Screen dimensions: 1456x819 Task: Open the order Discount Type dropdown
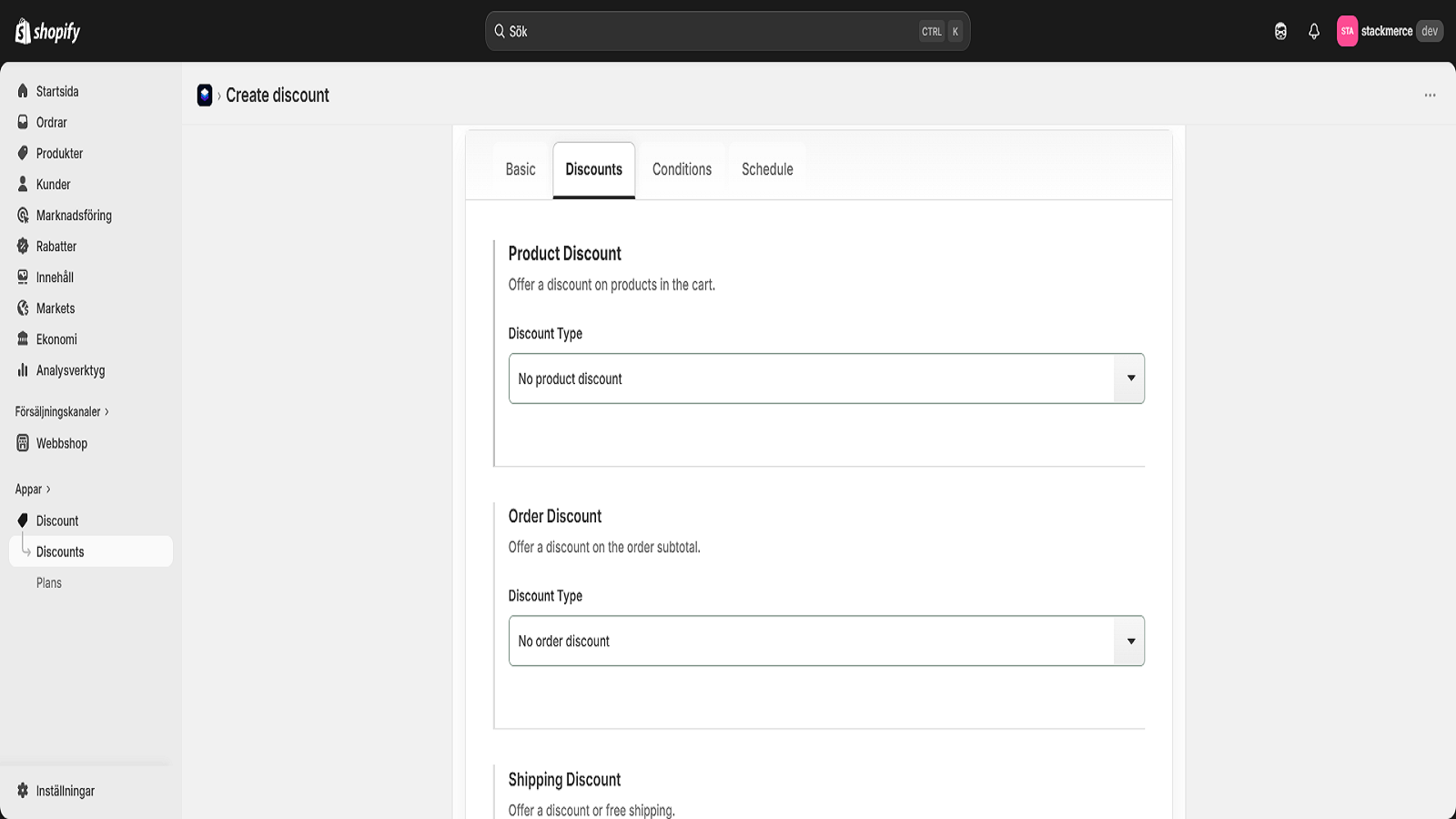(x=826, y=641)
